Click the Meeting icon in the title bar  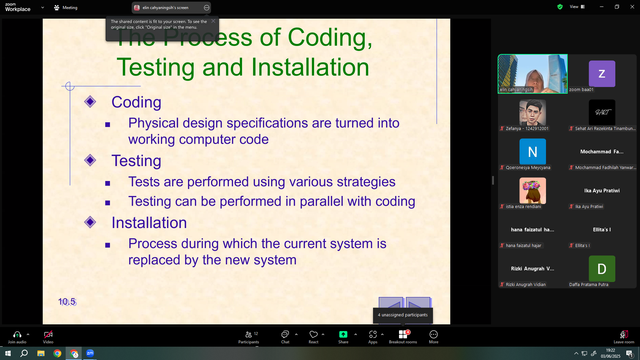coord(56,7)
